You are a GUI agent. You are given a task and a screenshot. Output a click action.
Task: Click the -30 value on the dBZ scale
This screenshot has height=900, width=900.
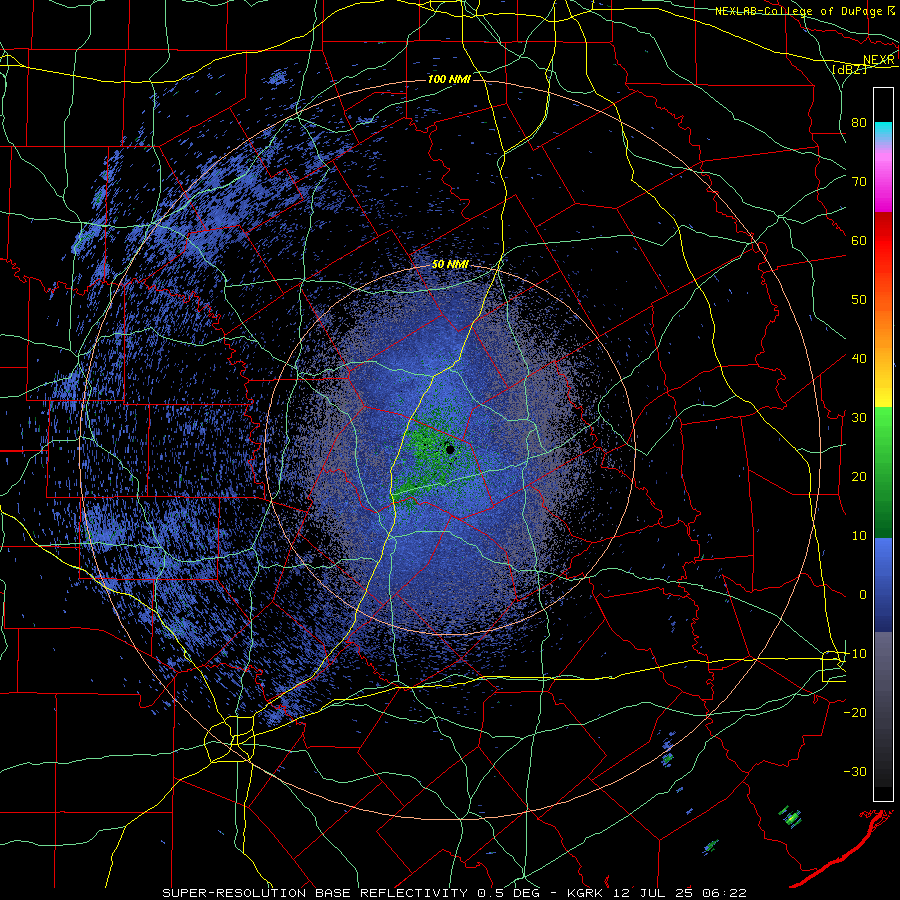click(855, 771)
